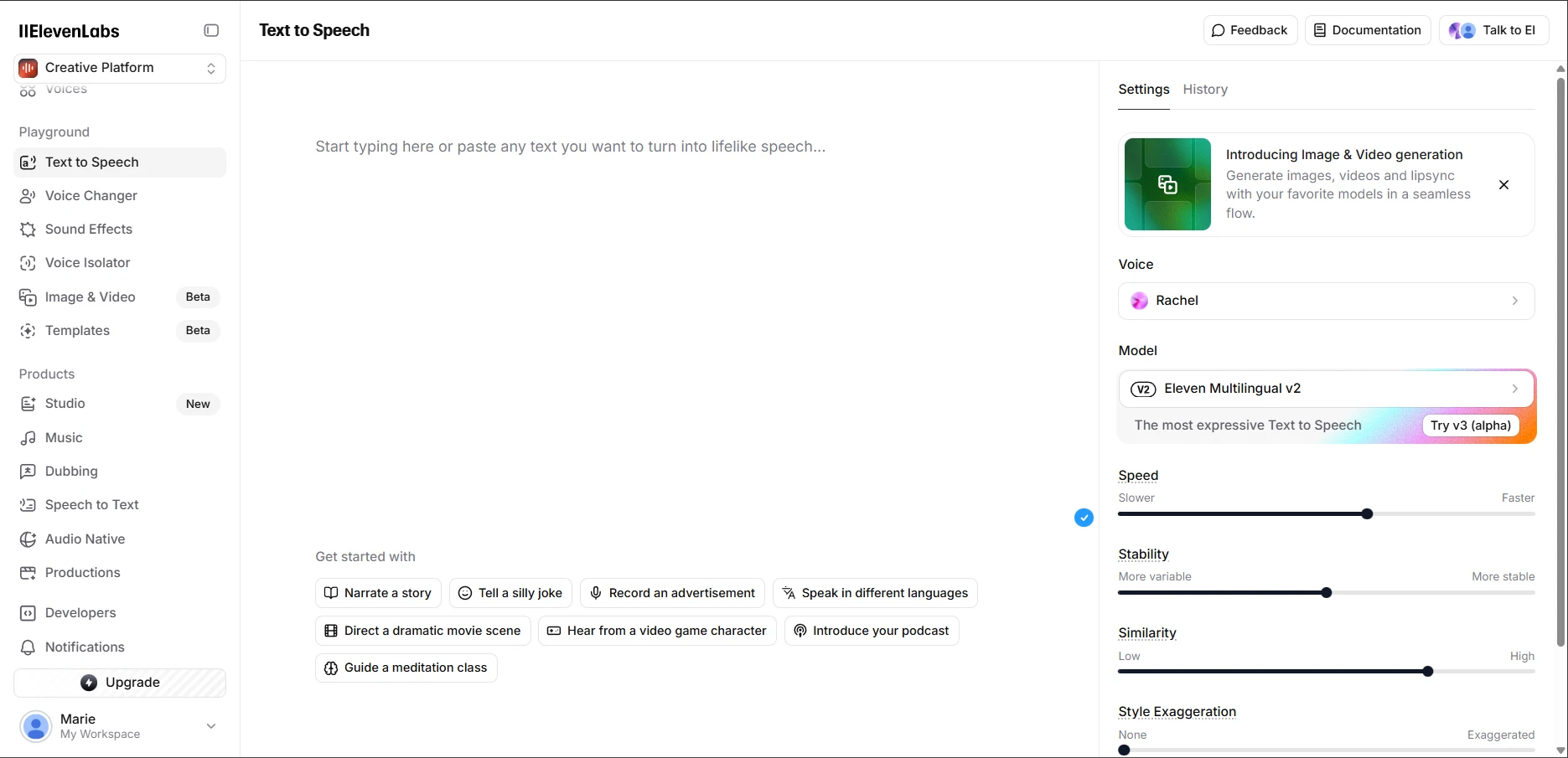1568x758 pixels.
Task: Click the Feedback button
Action: [1250, 30]
